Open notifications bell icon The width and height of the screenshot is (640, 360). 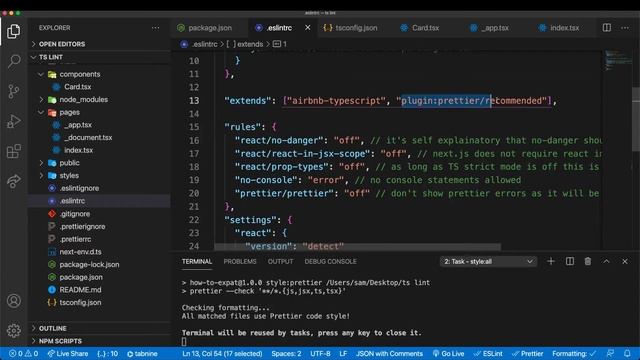tap(627, 353)
